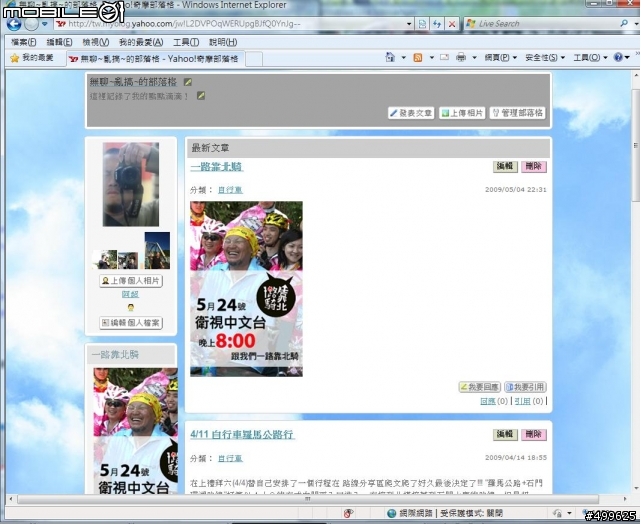Screen dimensions: 641x524
Task: Open the 網頁(P) command menu
Action: point(501,58)
